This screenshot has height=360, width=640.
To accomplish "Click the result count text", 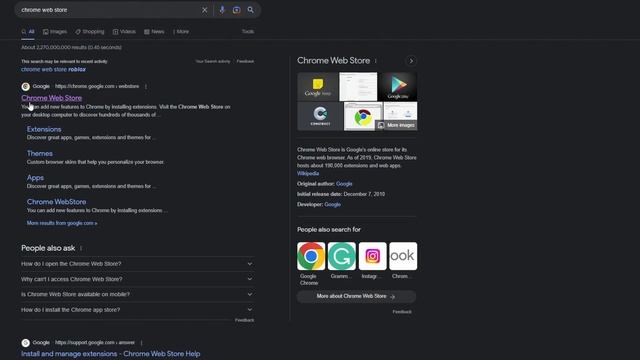I will 71,47.
